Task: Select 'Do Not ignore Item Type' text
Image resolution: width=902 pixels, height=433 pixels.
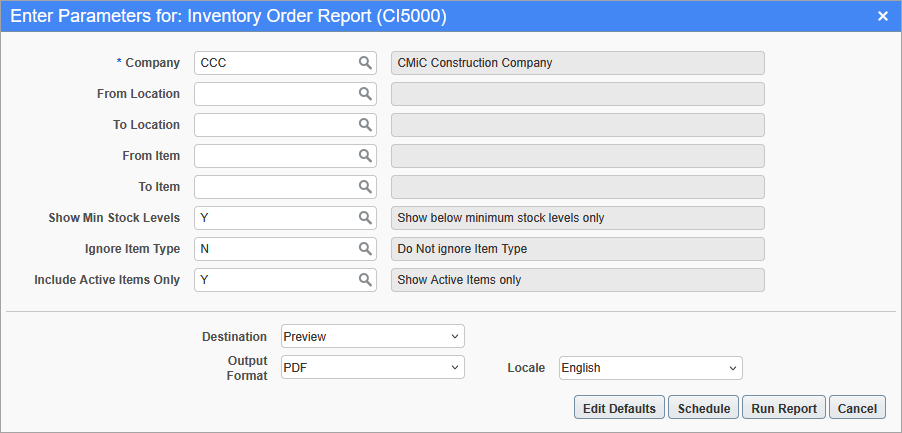Action: (x=462, y=249)
